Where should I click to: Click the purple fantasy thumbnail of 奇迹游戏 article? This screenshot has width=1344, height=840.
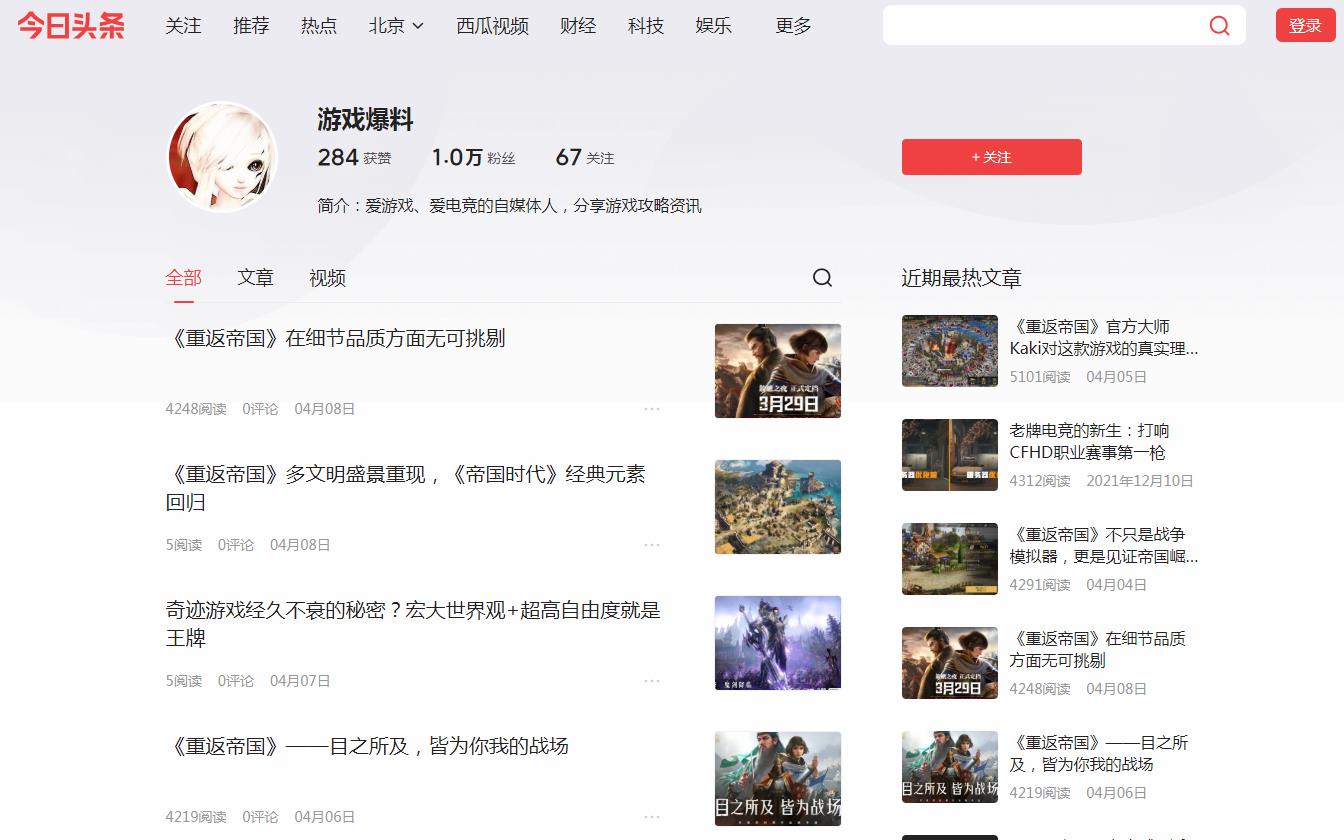point(778,643)
